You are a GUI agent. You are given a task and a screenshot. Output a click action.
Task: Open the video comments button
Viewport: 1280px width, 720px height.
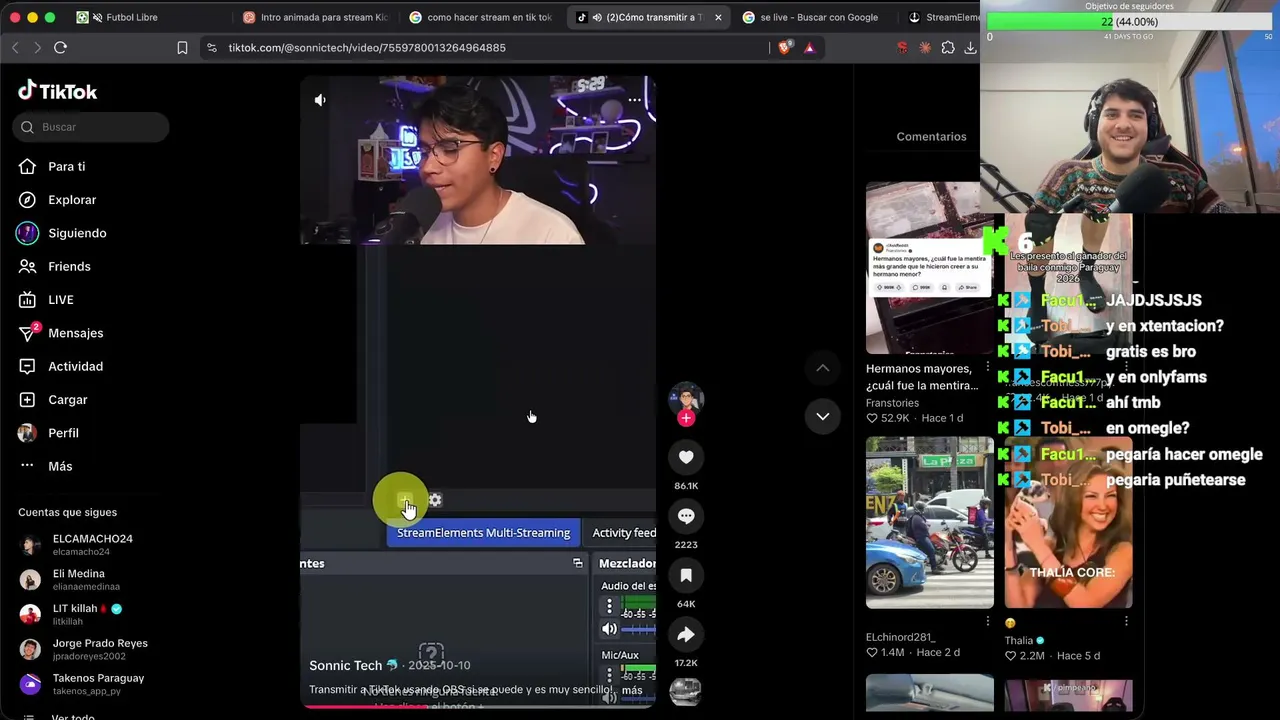(686, 516)
